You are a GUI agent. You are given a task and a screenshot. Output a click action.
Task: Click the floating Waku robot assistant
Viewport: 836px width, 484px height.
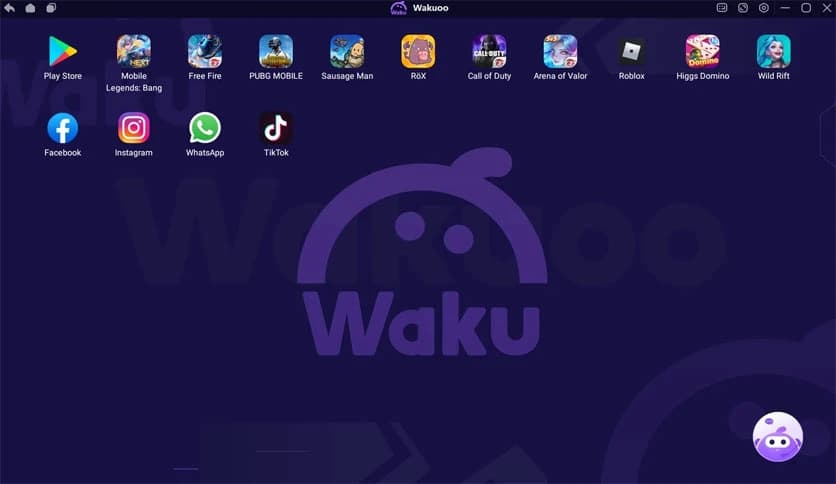click(x=778, y=437)
